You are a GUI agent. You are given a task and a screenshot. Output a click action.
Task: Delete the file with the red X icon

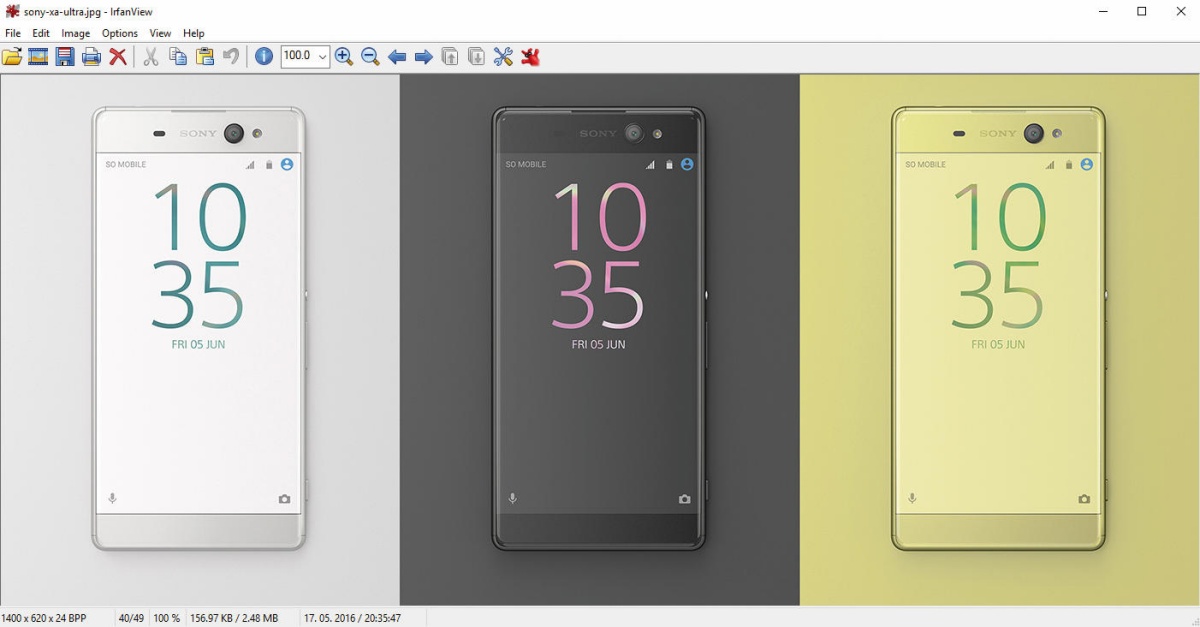118,57
